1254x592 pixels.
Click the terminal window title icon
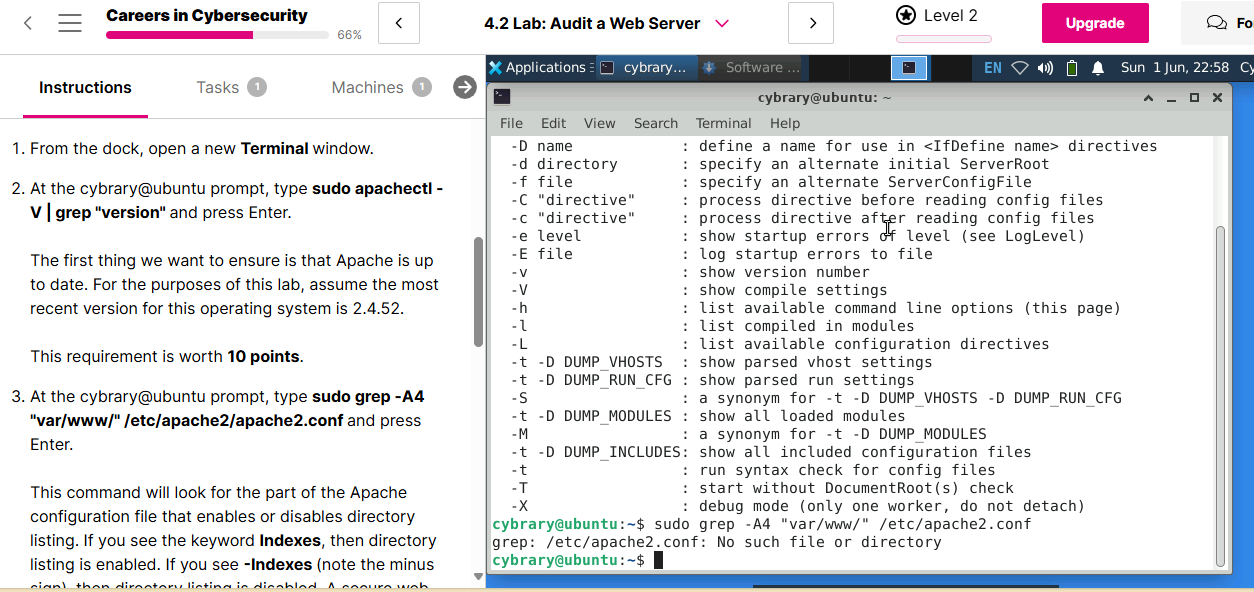(x=502, y=97)
